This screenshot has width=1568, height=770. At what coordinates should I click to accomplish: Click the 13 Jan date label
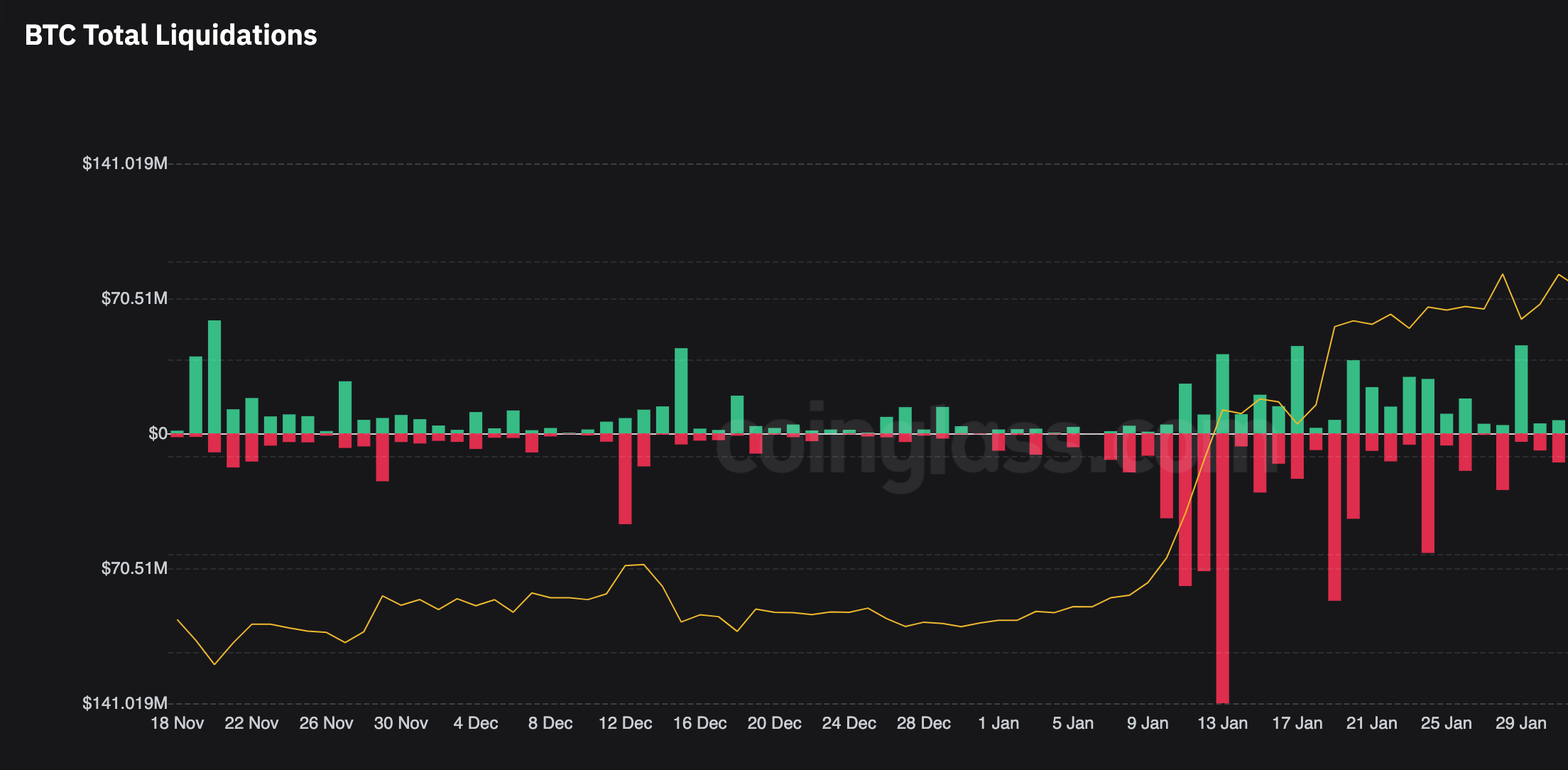(1222, 723)
